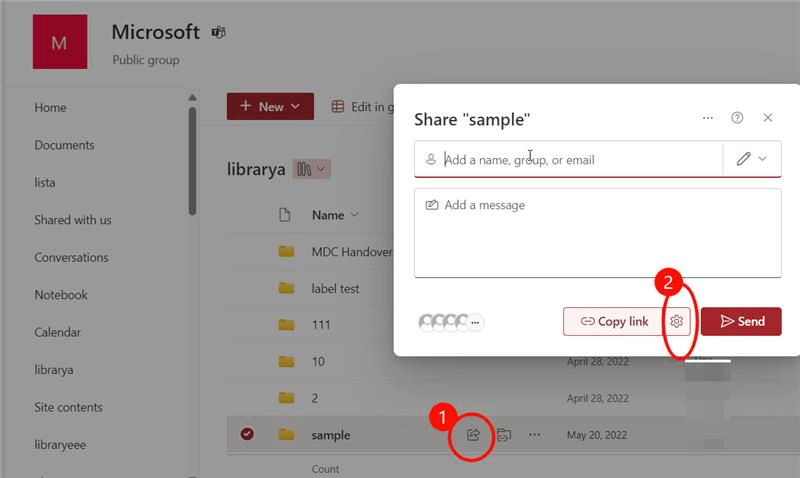Click folder icon for 10
The height and width of the screenshot is (478, 800).
tap(286, 362)
